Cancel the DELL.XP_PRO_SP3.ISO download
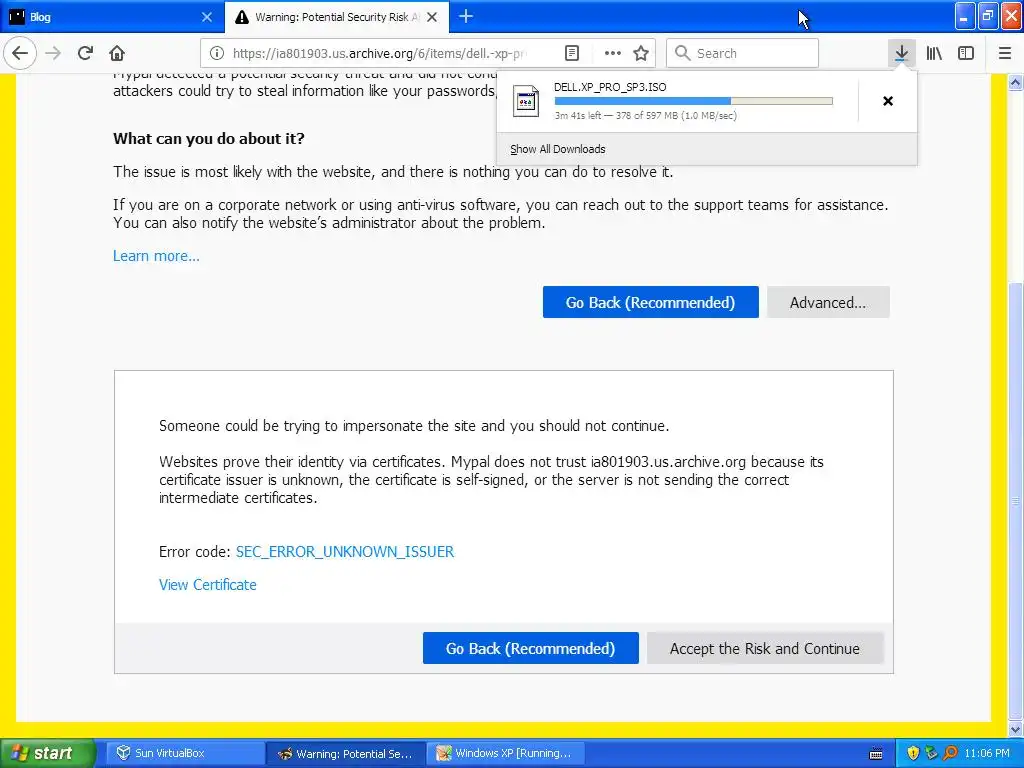1024x768 pixels. 888,101
